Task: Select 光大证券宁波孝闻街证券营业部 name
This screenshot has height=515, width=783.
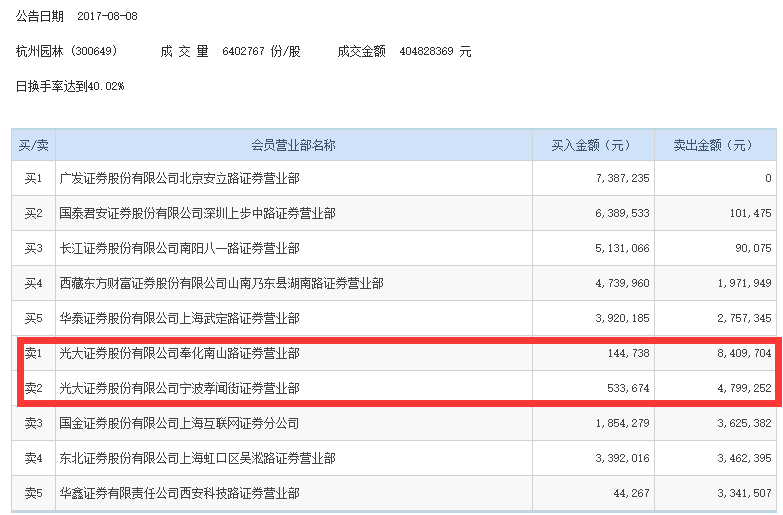Action: point(180,388)
